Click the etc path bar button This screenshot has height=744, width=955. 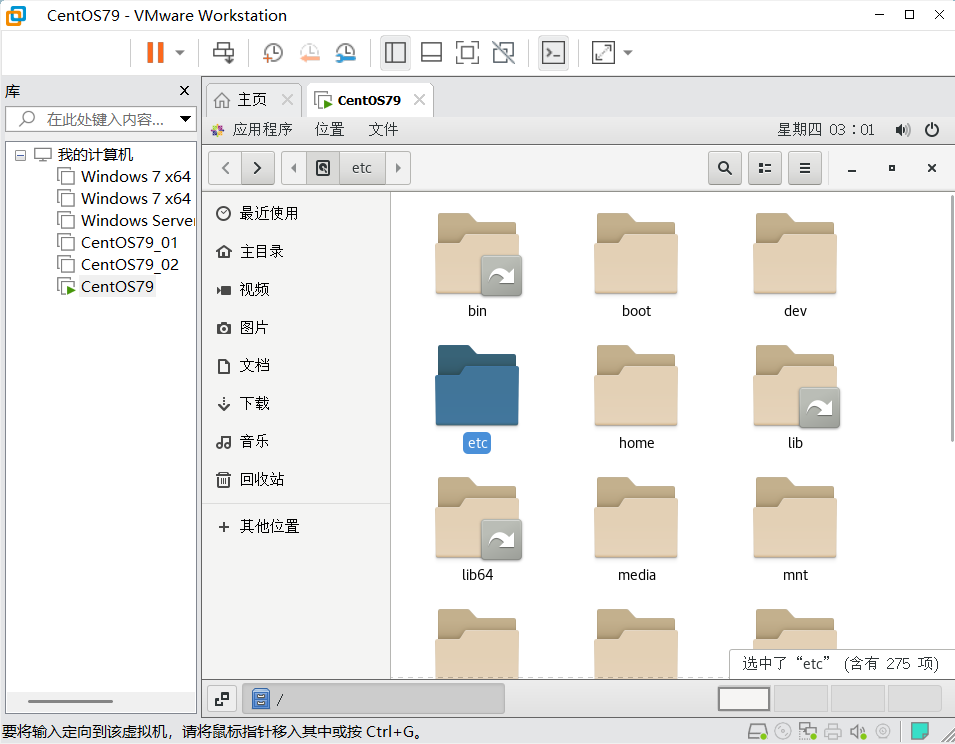(362, 168)
